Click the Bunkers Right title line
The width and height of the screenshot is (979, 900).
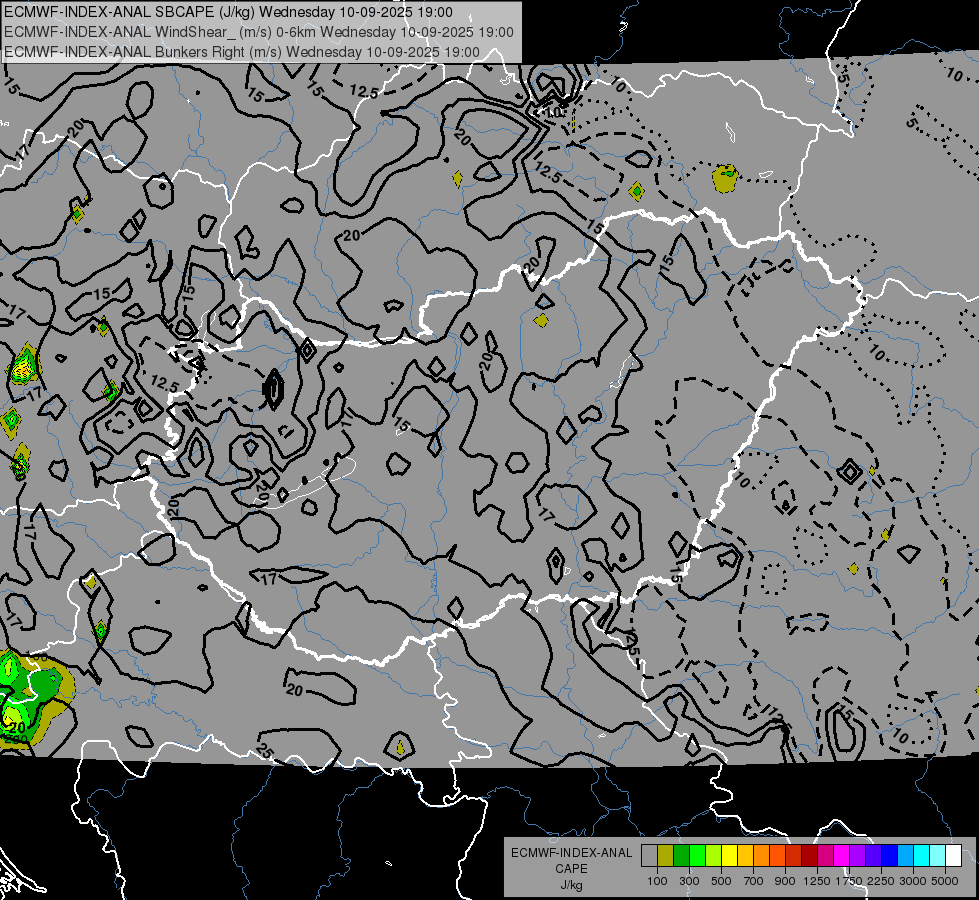tap(242, 52)
